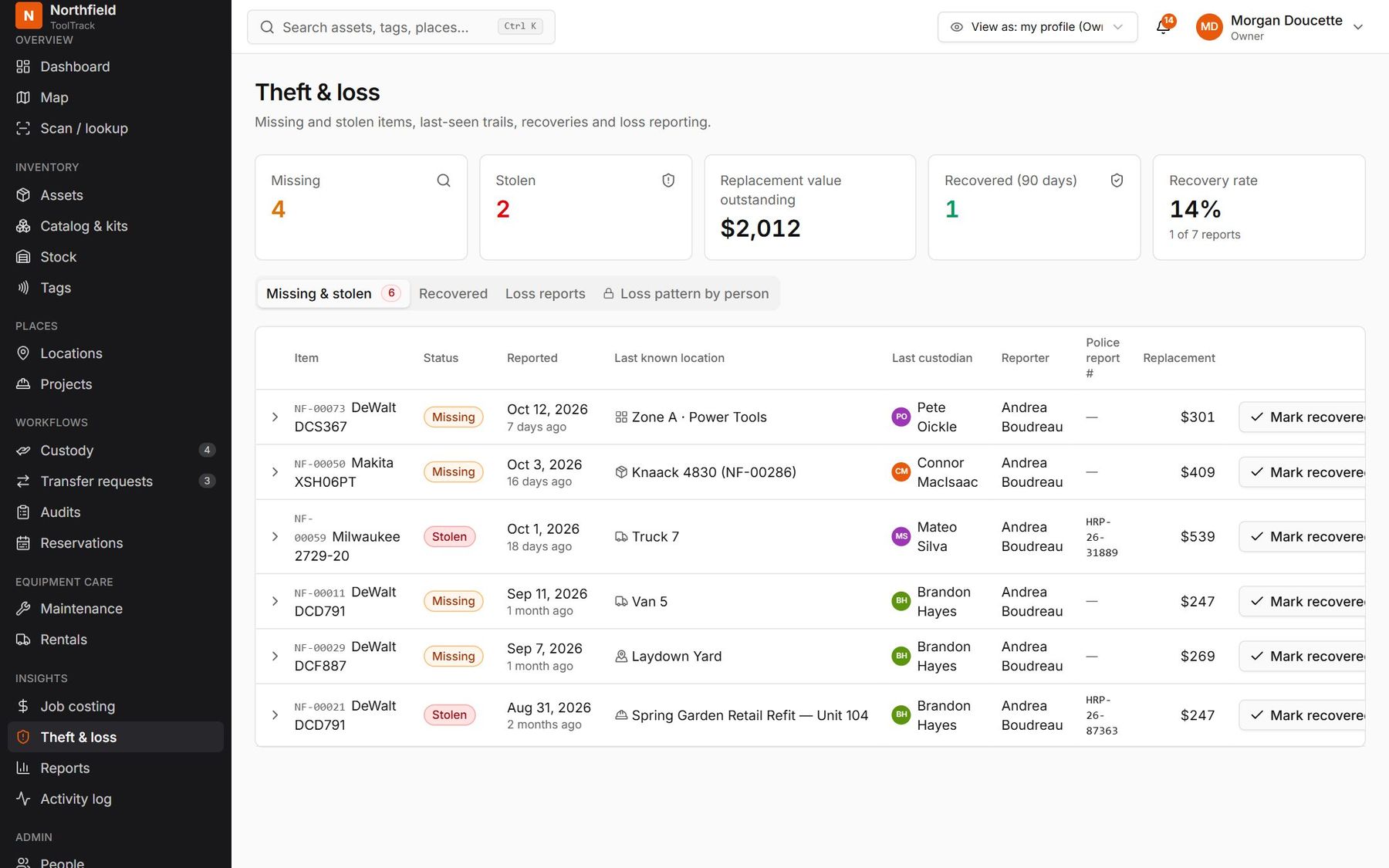Open the Maintenance wrench icon
This screenshot has width=1389, height=868.
(x=23, y=609)
